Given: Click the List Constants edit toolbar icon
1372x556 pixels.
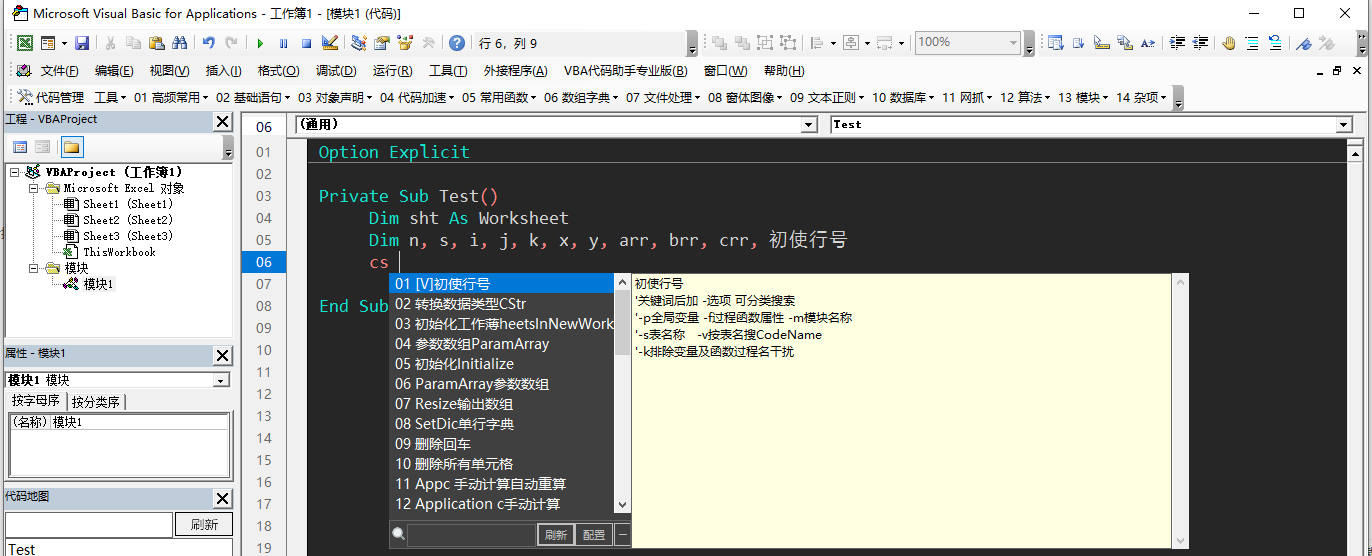Looking at the screenshot, I should 1078,43.
